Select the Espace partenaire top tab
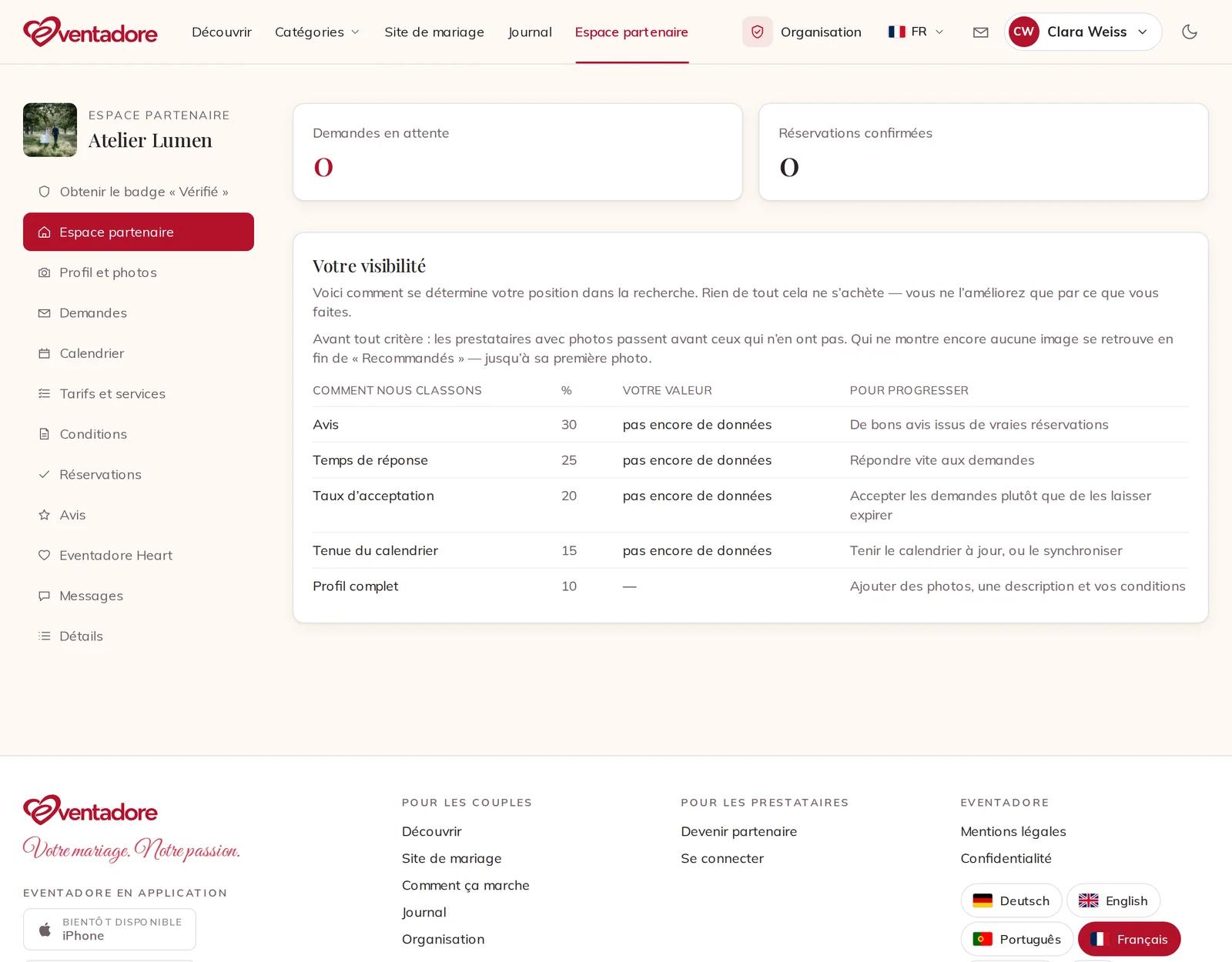This screenshot has height=962, width=1232. tap(631, 32)
